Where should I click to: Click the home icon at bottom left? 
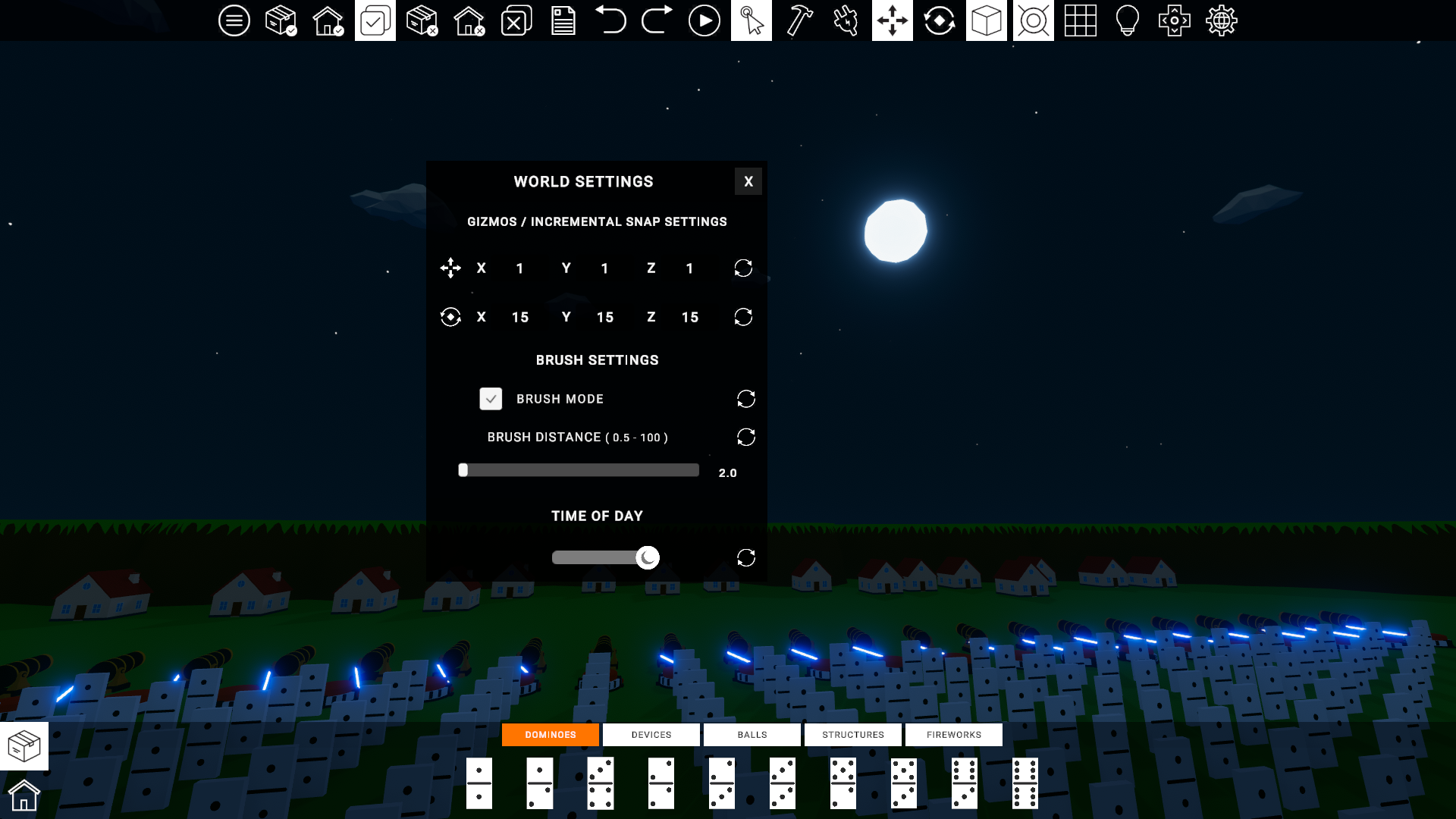click(24, 795)
